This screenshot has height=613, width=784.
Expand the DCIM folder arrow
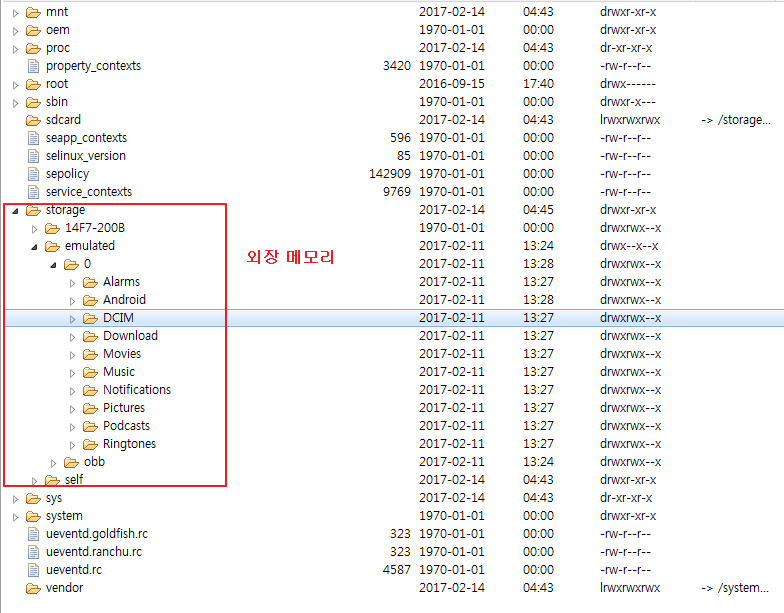pyautogui.click(x=72, y=319)
